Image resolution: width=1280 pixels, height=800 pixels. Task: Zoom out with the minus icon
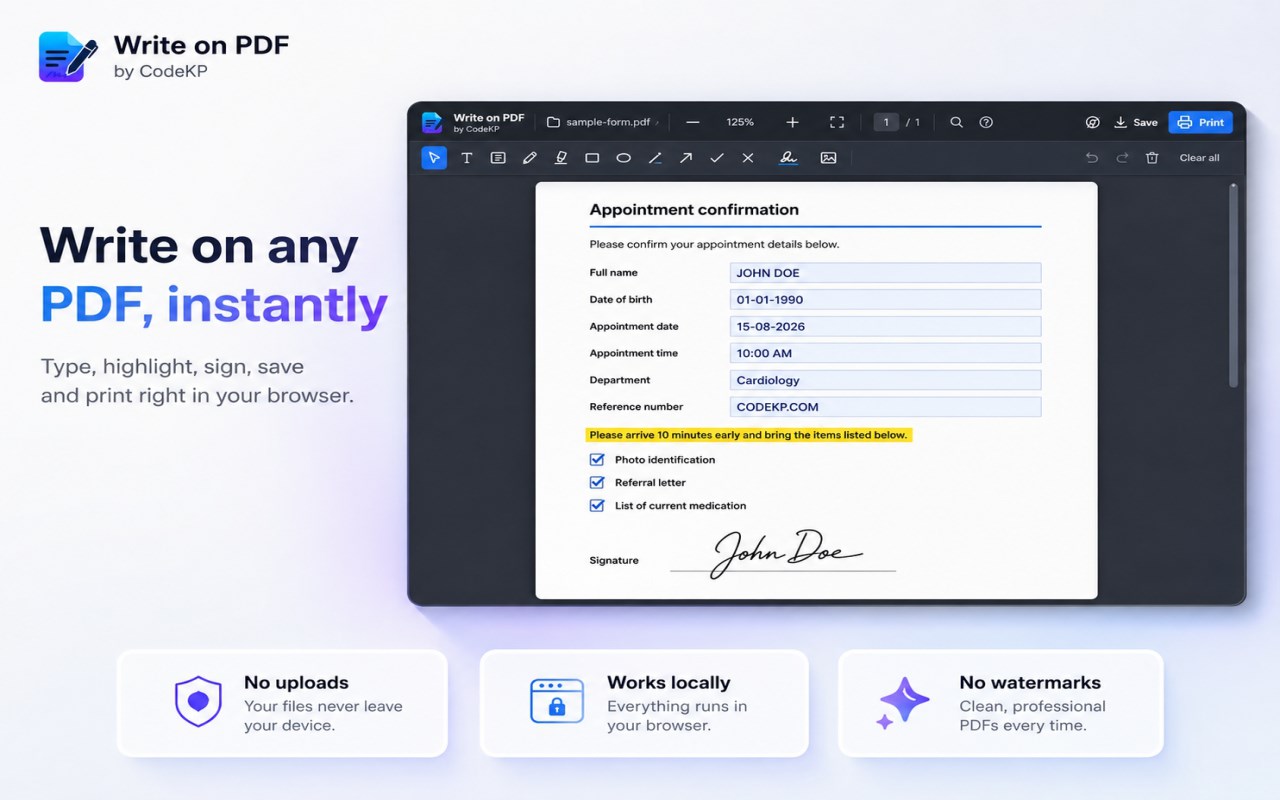(x=692, y=122)
